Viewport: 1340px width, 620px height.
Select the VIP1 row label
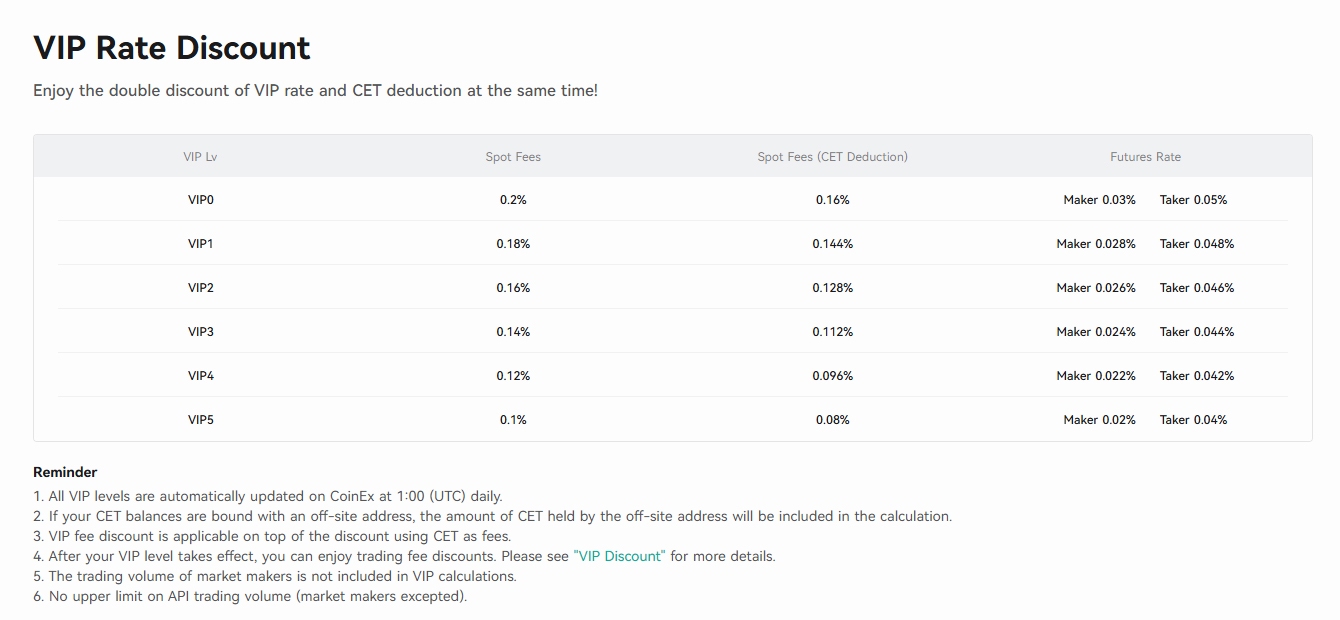pyautogui.click(x=201, y=244)
